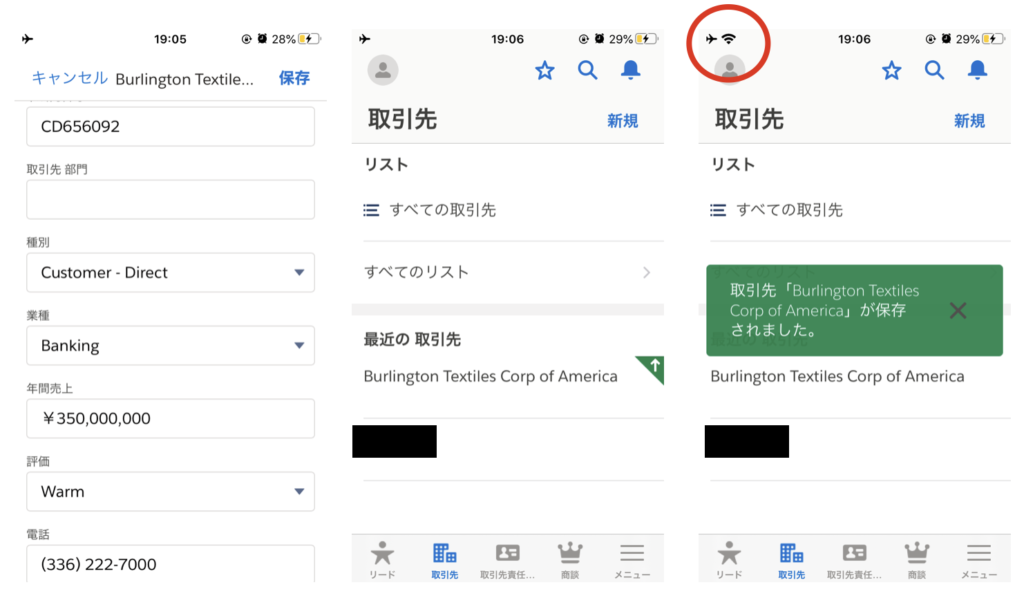Tap the favorites star in the middle screen
This screenshot has height=614, width=1024.
(545, 70)
